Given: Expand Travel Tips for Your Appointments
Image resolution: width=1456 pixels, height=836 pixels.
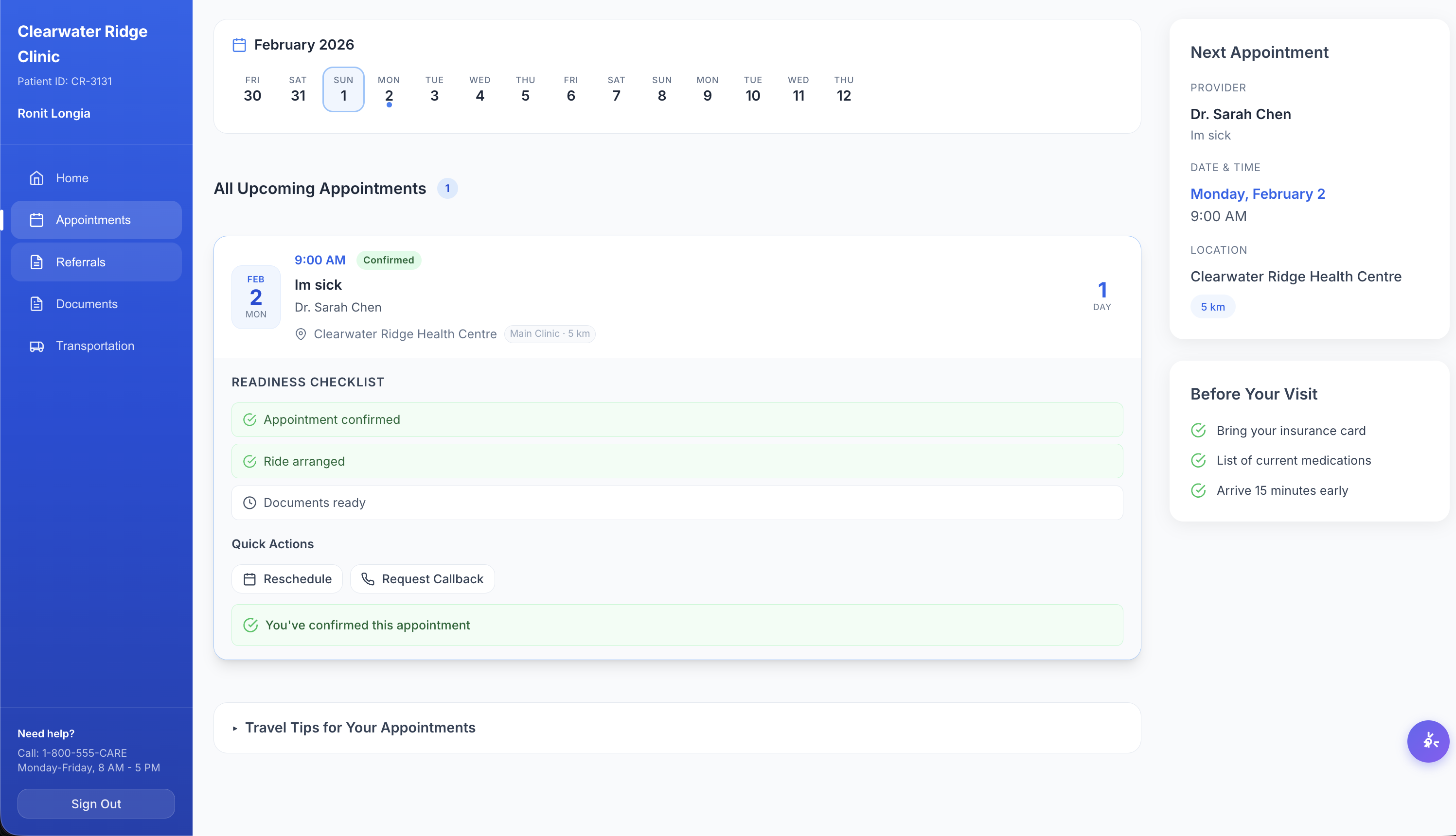Looking at the screenshot, I should 360,728.
